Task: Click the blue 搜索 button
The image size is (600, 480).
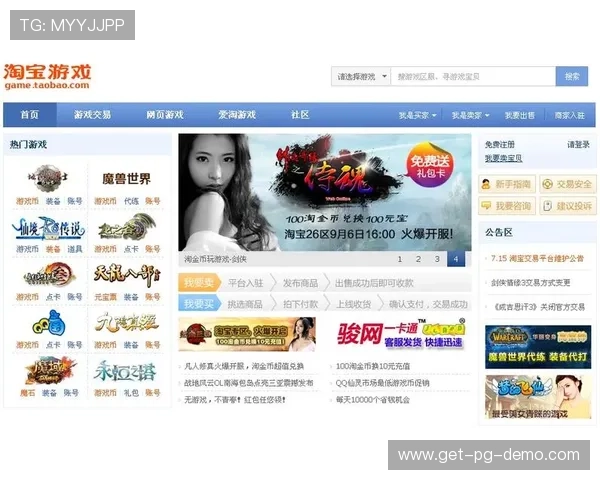Action: coord(572,77)
